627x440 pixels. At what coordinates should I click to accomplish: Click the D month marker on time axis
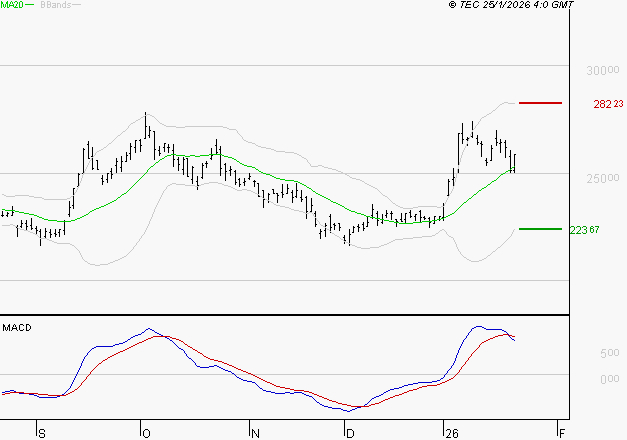coord(350,434)
